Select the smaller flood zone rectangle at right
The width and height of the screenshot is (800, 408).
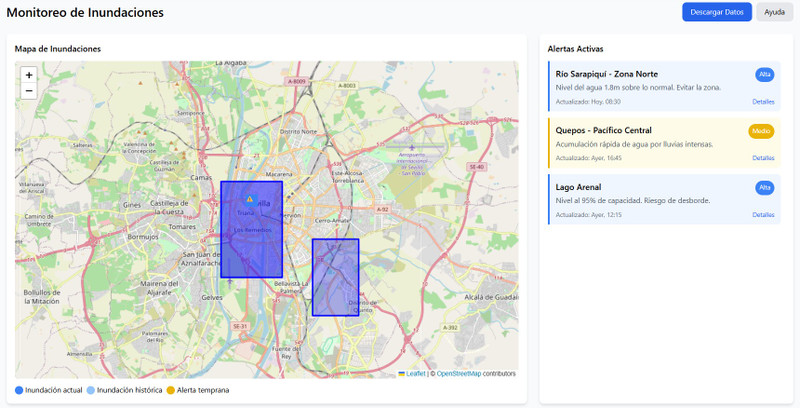335,277
